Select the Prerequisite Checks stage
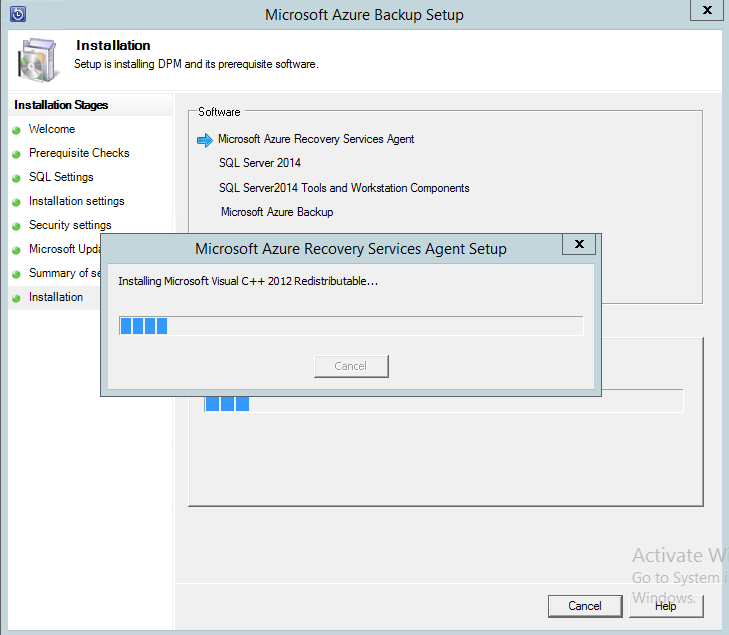 [79, 153]
